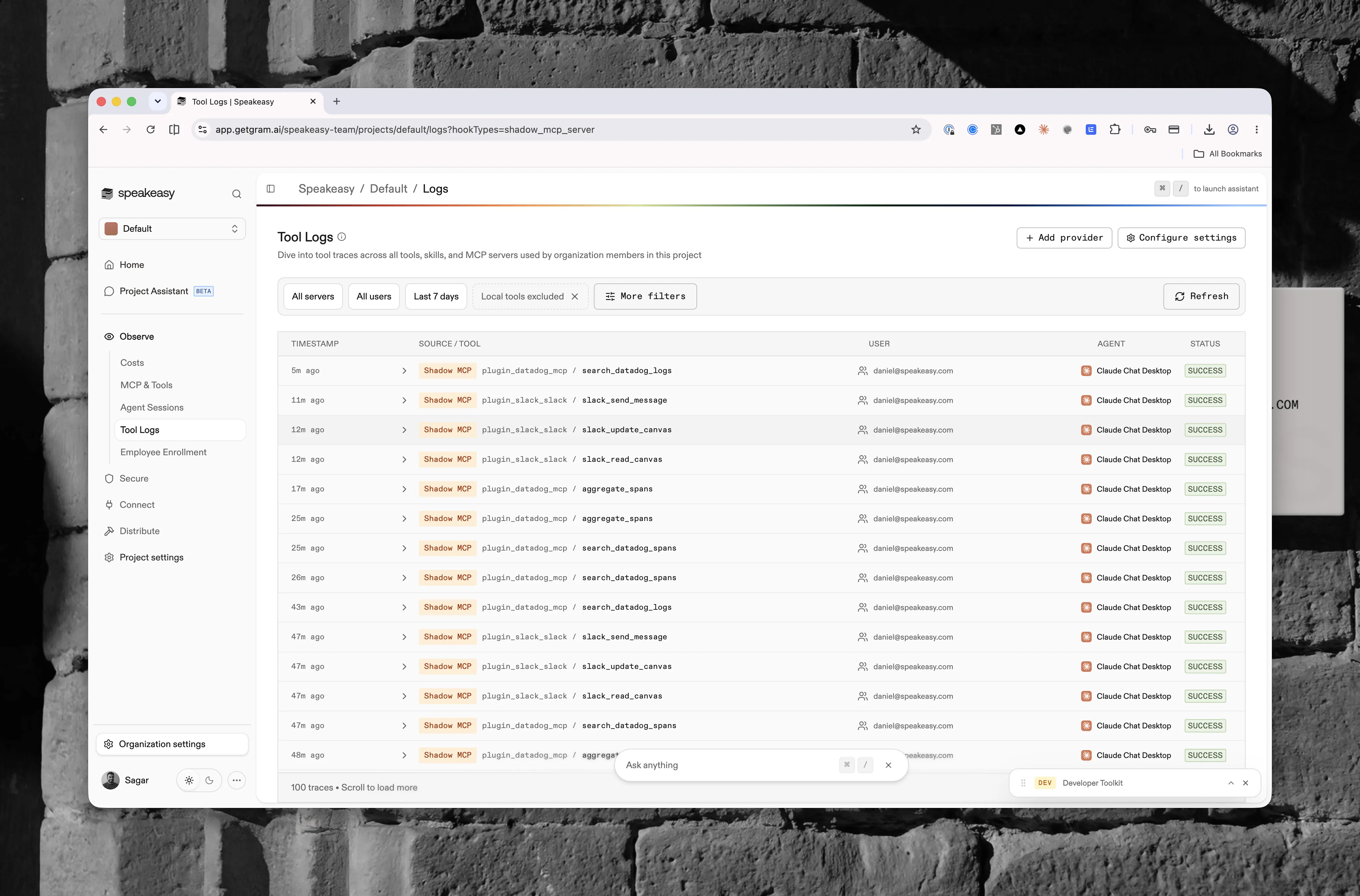Click the 43m ago timestamp
This screenshot has width=1360, height=896.
[x=307, y=607]
